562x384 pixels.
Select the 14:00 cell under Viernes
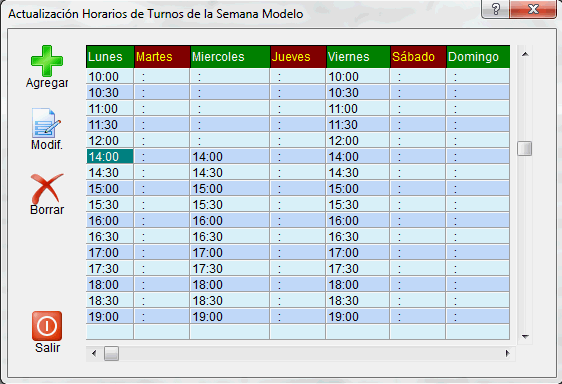point(358,157)
